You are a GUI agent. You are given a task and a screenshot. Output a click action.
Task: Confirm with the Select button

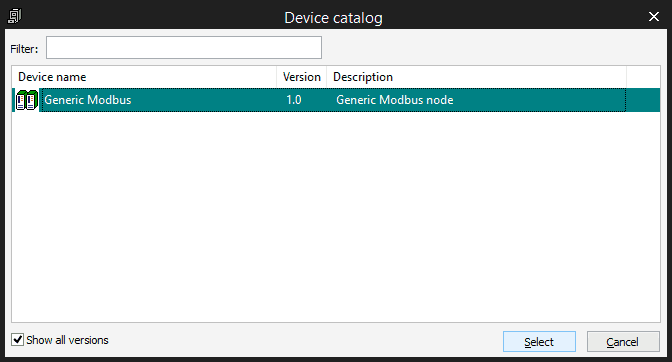coord(539,341)
